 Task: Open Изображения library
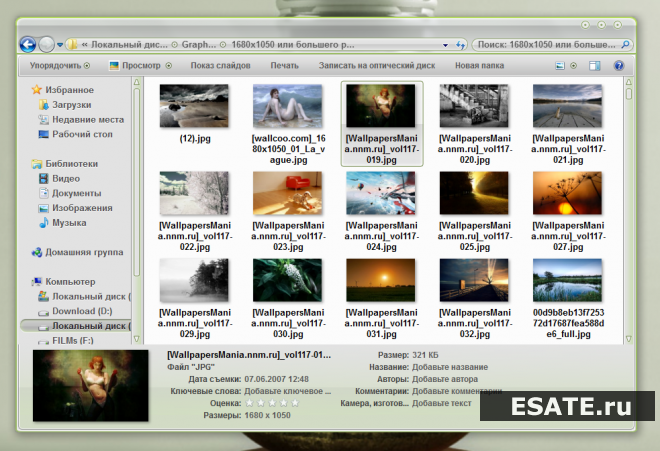(82, 208)
